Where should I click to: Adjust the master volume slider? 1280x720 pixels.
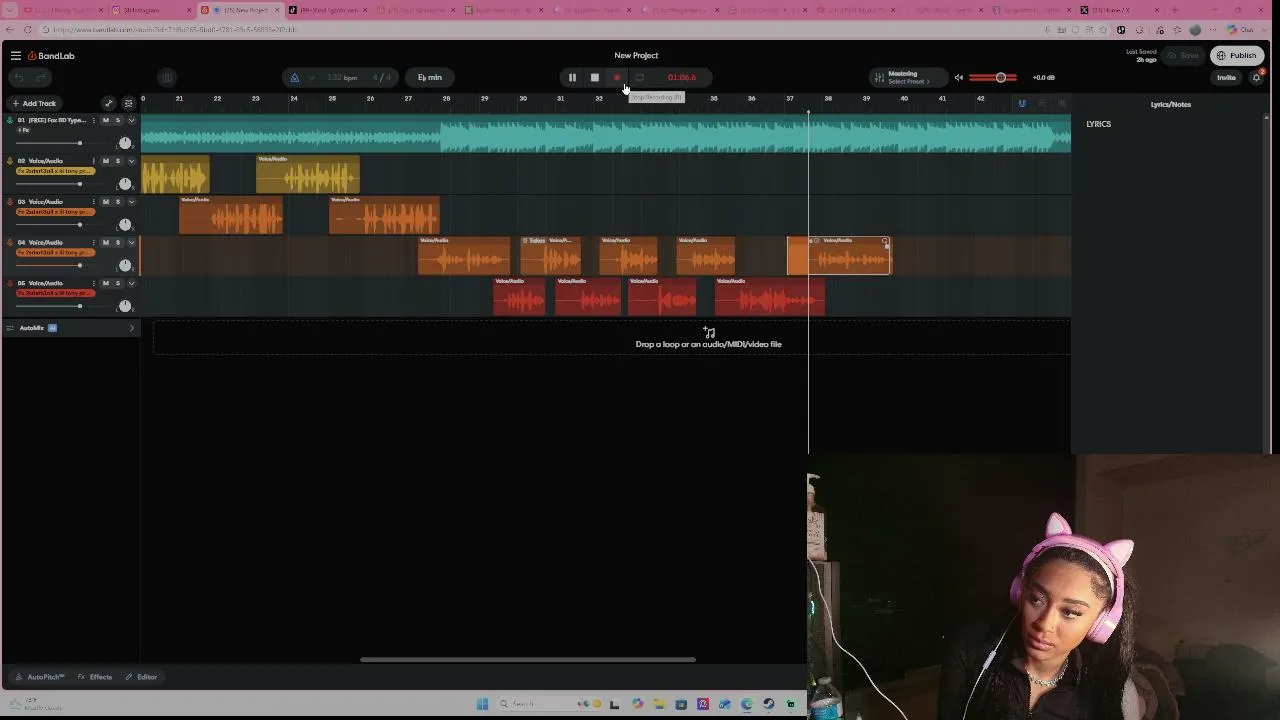tap(993, 77)
